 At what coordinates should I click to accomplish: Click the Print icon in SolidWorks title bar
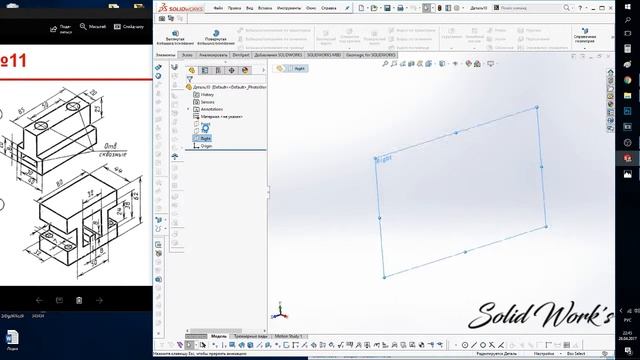[400, 8]
